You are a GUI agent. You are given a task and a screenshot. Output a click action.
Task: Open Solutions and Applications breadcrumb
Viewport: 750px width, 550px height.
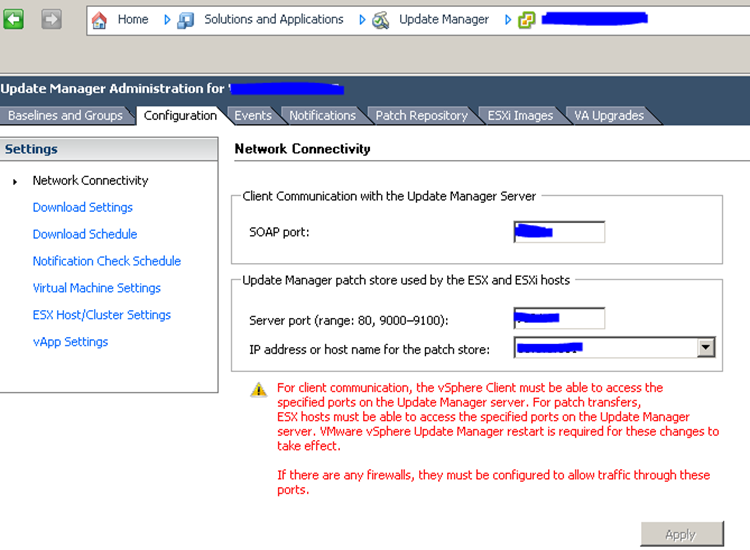click(x=274, y=20)
